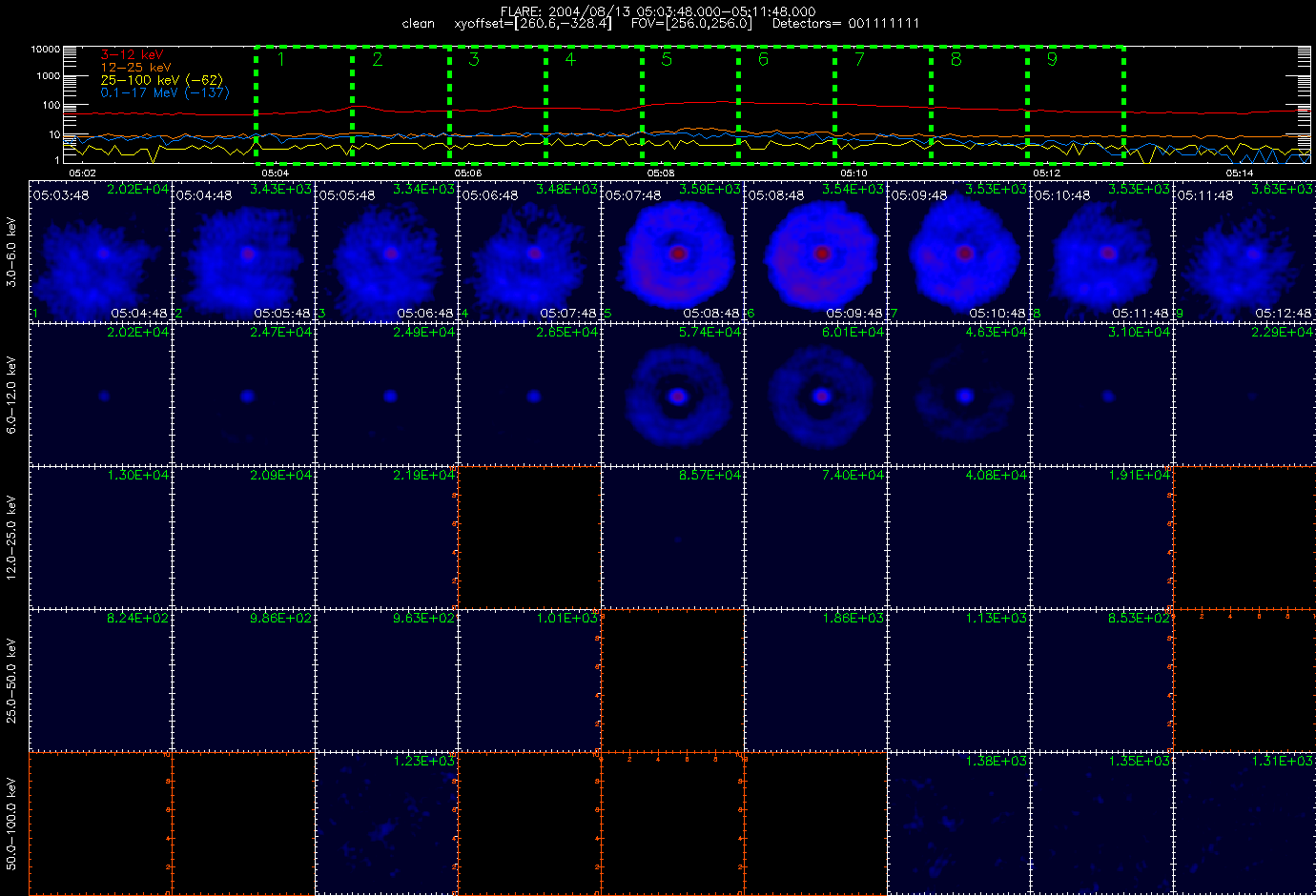Click the blue '0.1-17 MeV (-137)' legend entry
This screenshot has height=896, width=1316.
(165, 92)
